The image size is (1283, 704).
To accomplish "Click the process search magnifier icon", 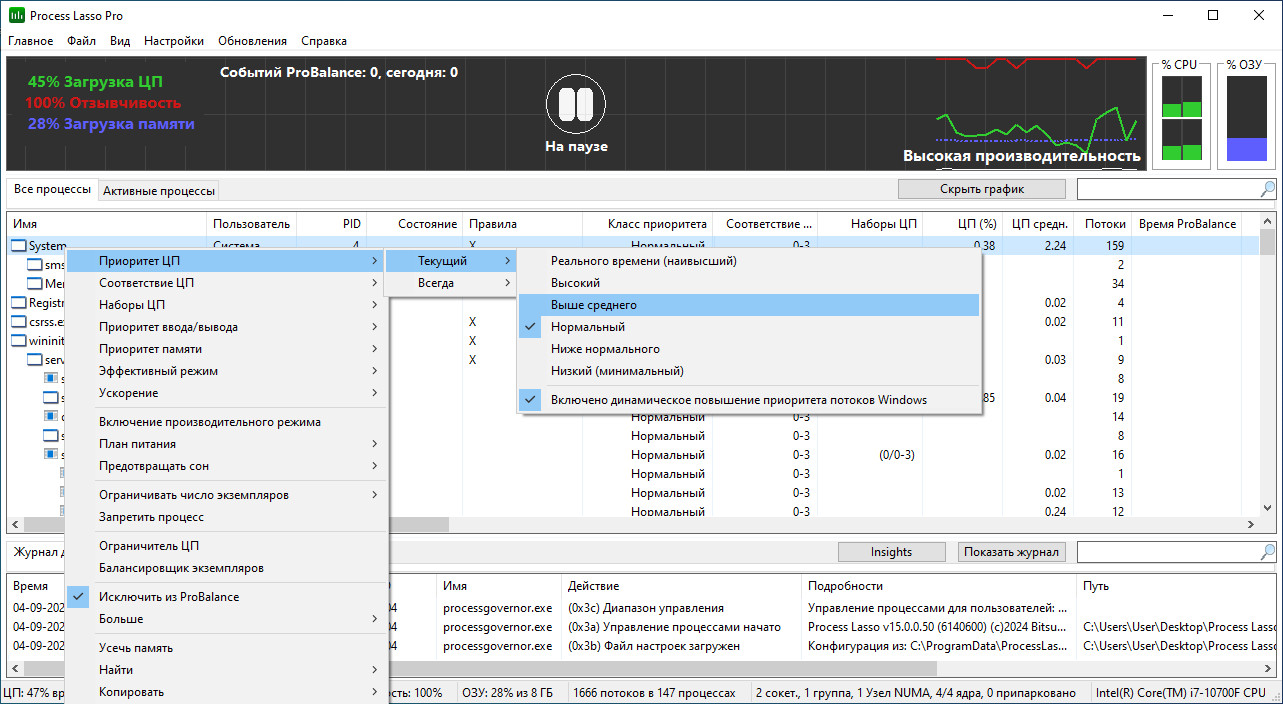I will pos(1268,189).
